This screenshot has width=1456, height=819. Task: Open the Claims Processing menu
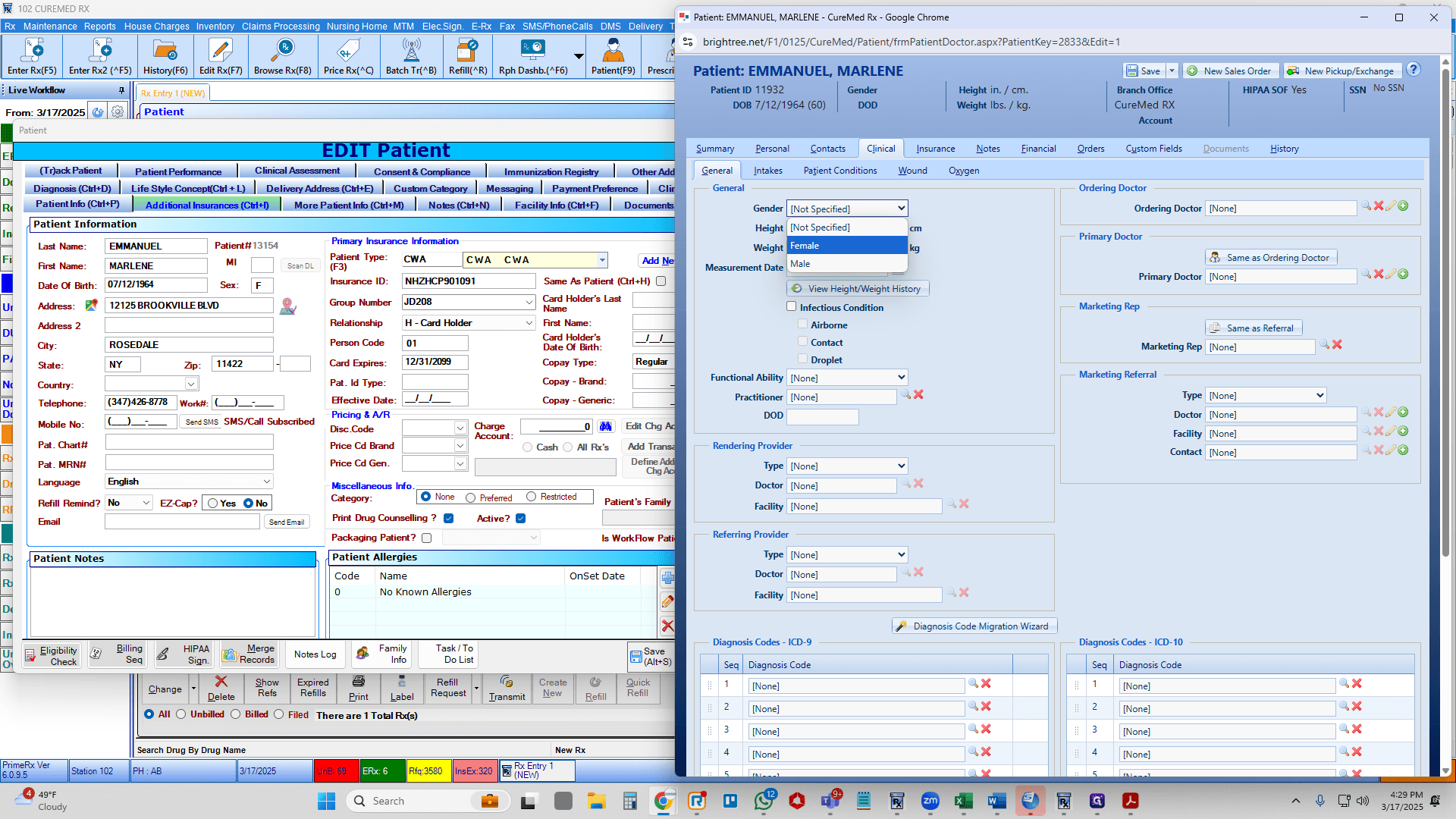281,26
